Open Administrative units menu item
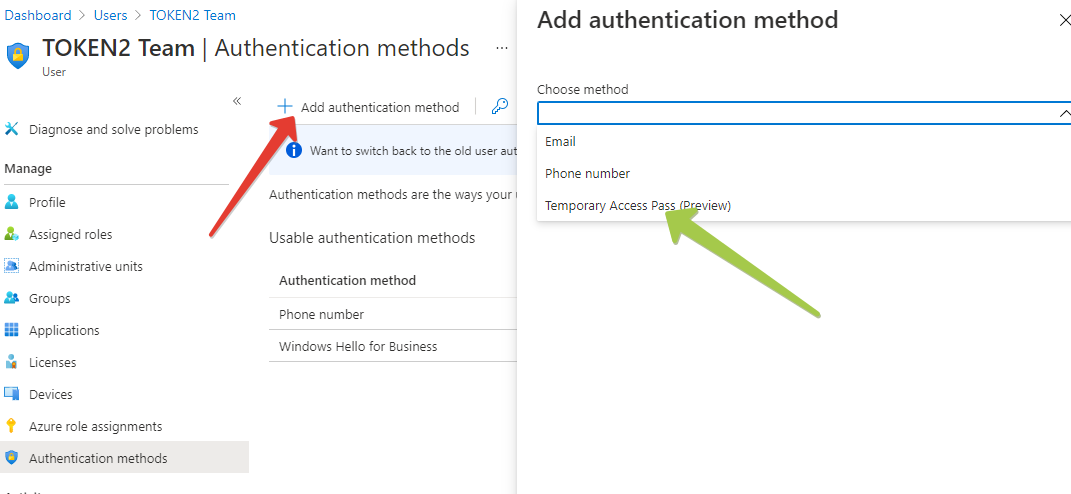Viewport: 1071px width, 494px height. click(x=86, y=266)
